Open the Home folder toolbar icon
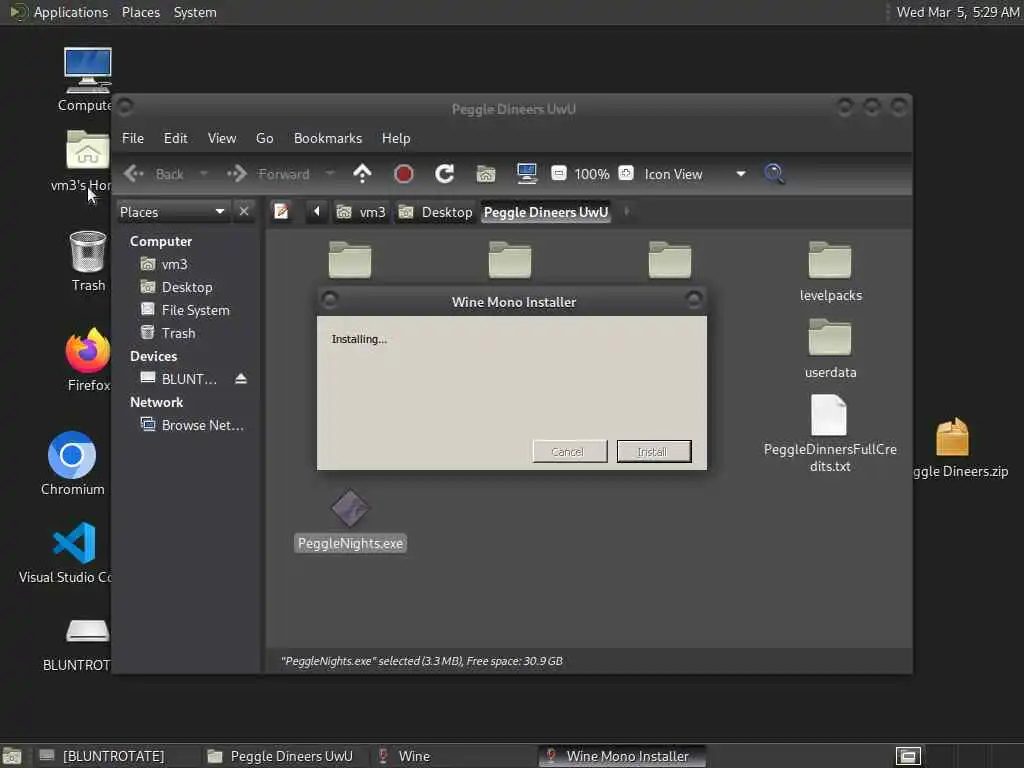The width and height of the screenshot is (1024, 768). click(x=486, y=174)
